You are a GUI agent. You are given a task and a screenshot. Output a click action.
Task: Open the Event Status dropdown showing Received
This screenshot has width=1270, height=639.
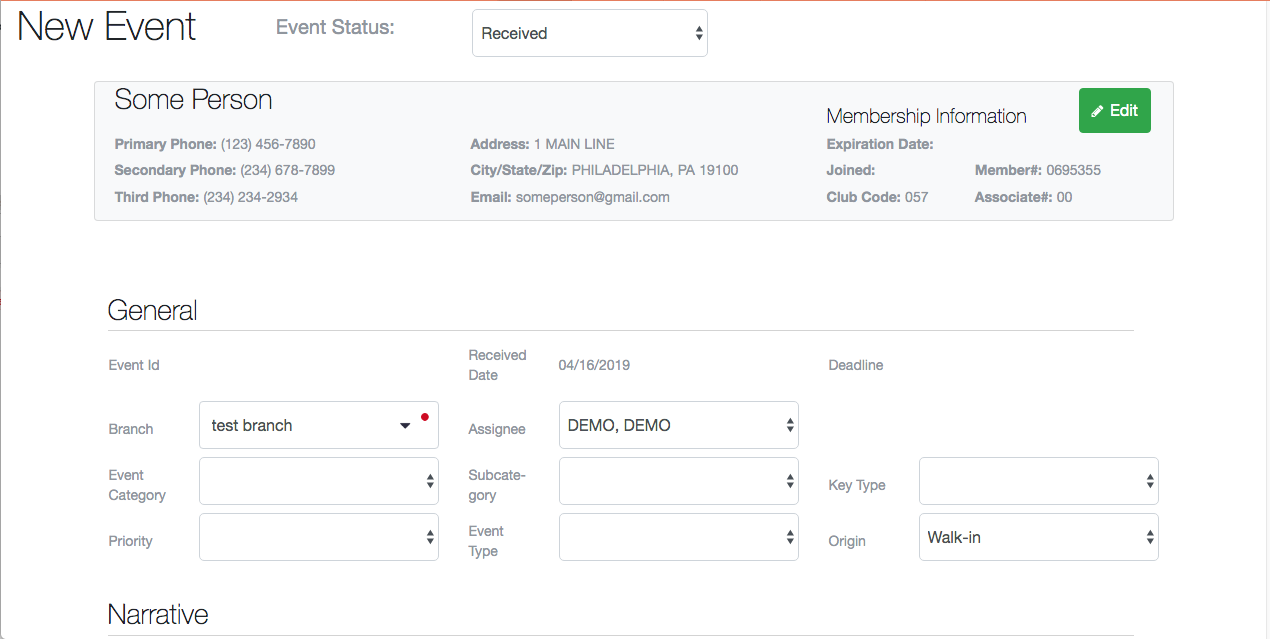589,33
